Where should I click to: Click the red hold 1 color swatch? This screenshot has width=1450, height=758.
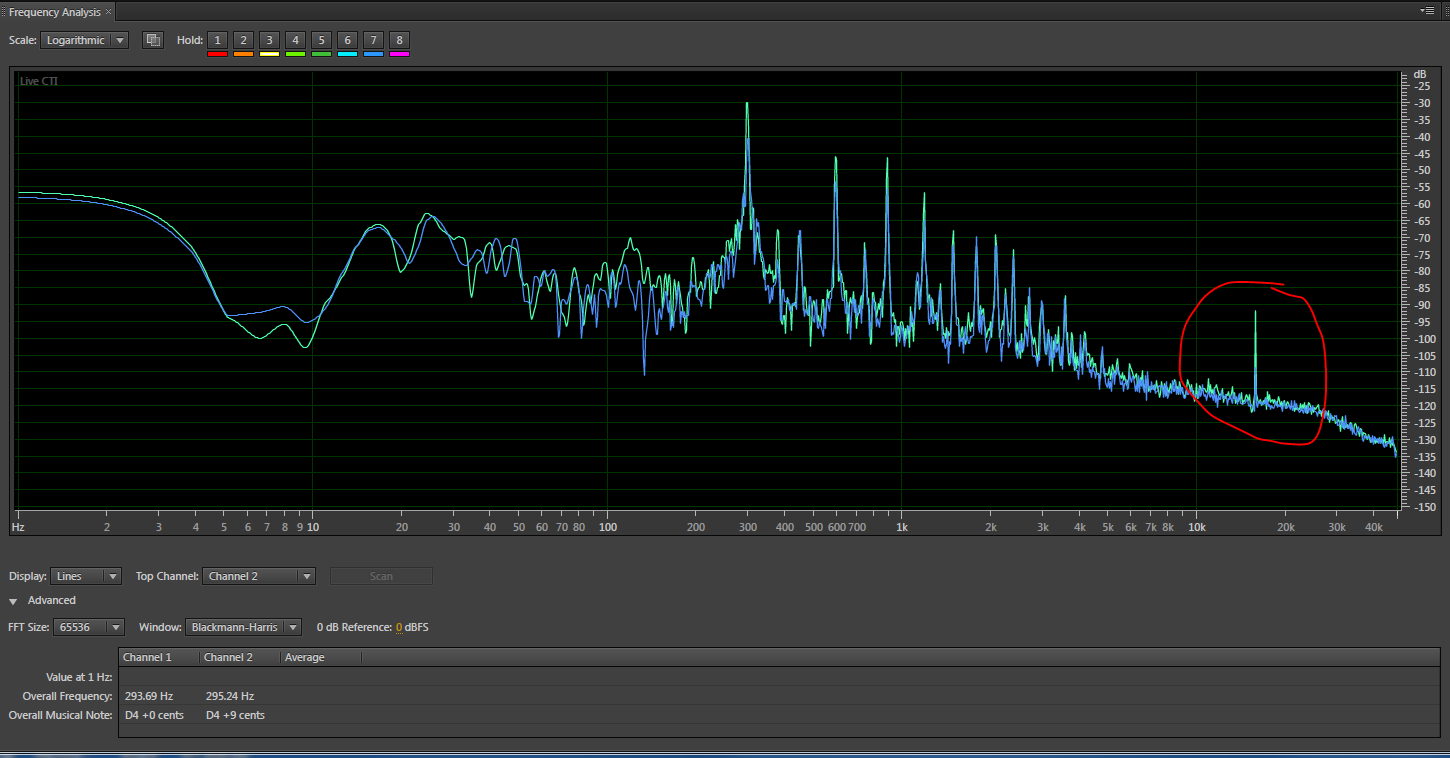[217, 53]
